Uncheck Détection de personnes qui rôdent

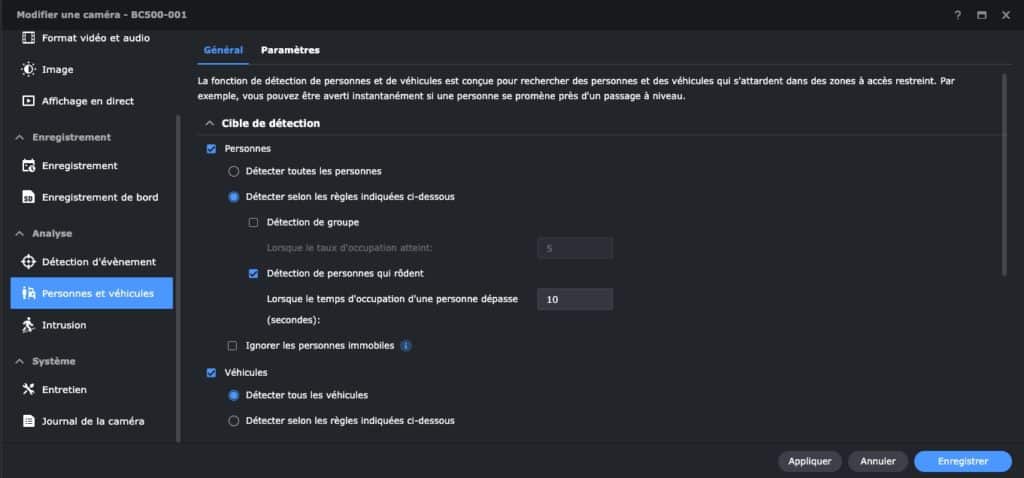(x=253, y=274)
